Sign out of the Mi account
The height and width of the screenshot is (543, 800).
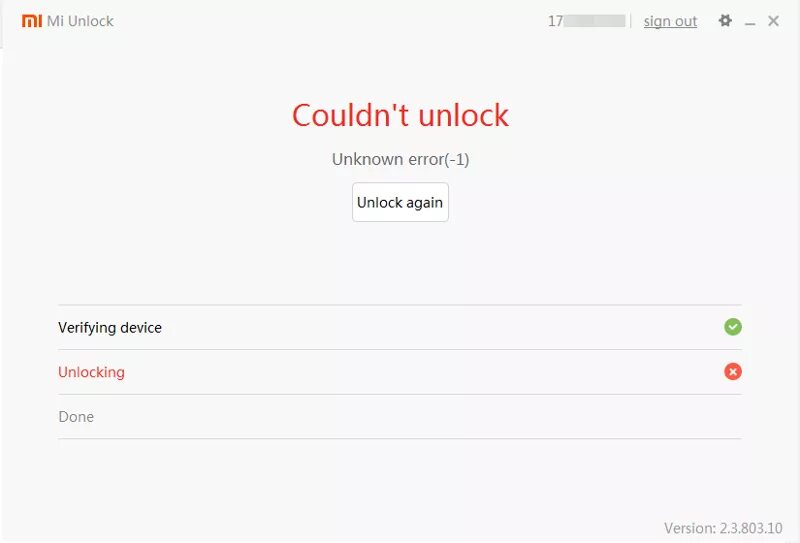[670, 21]
